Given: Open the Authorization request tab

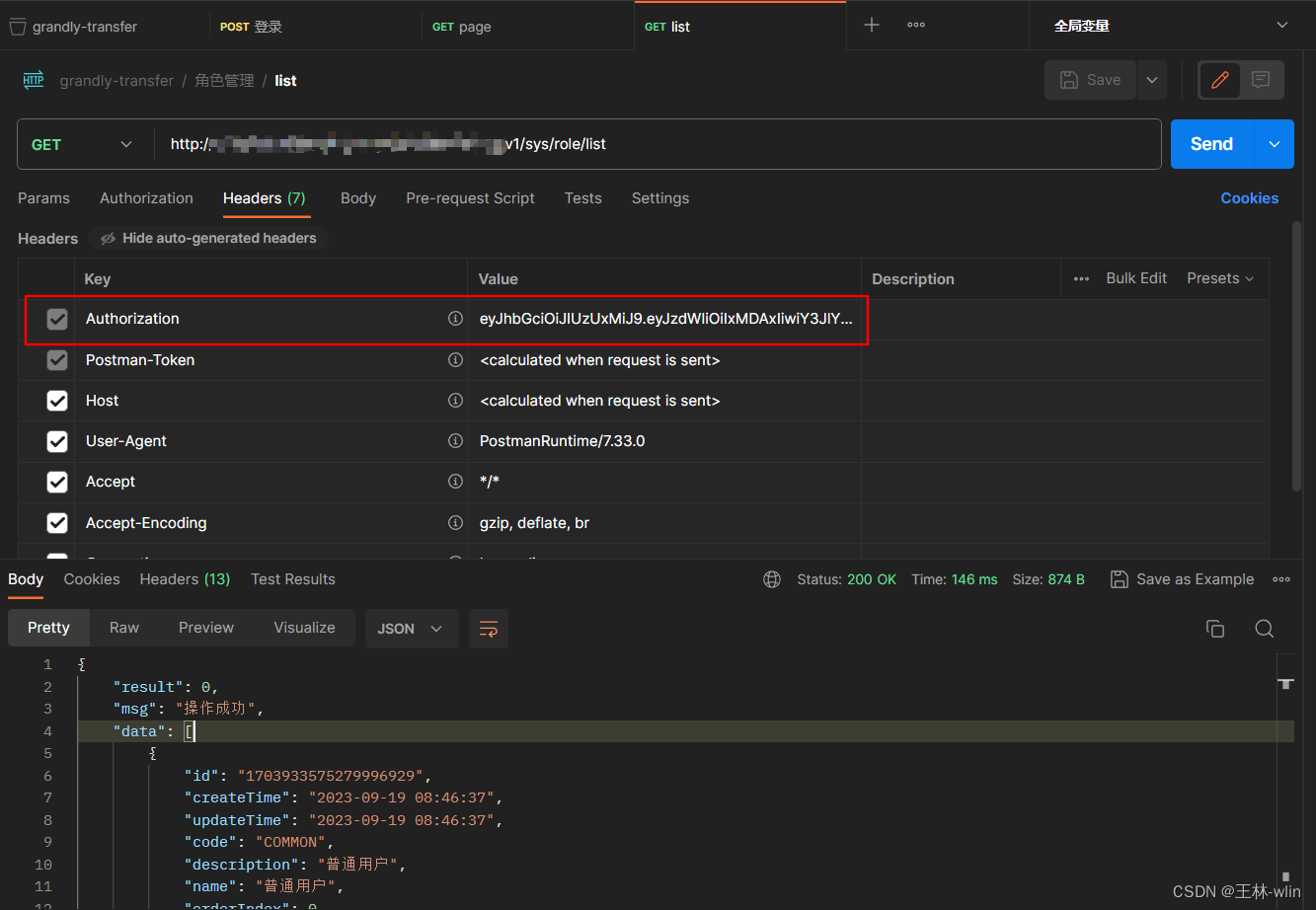Looking at the screenshot, I should 146,198.
